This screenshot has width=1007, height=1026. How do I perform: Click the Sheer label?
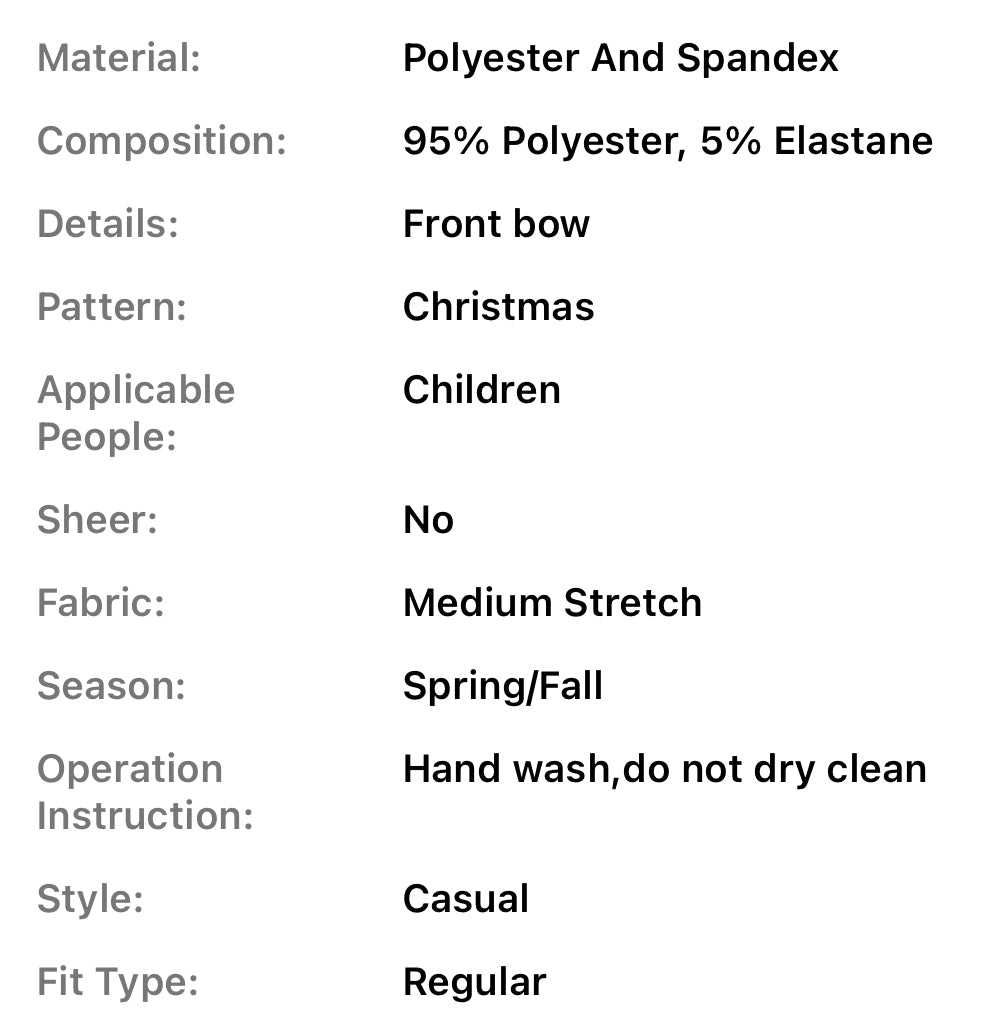point(97,520)
